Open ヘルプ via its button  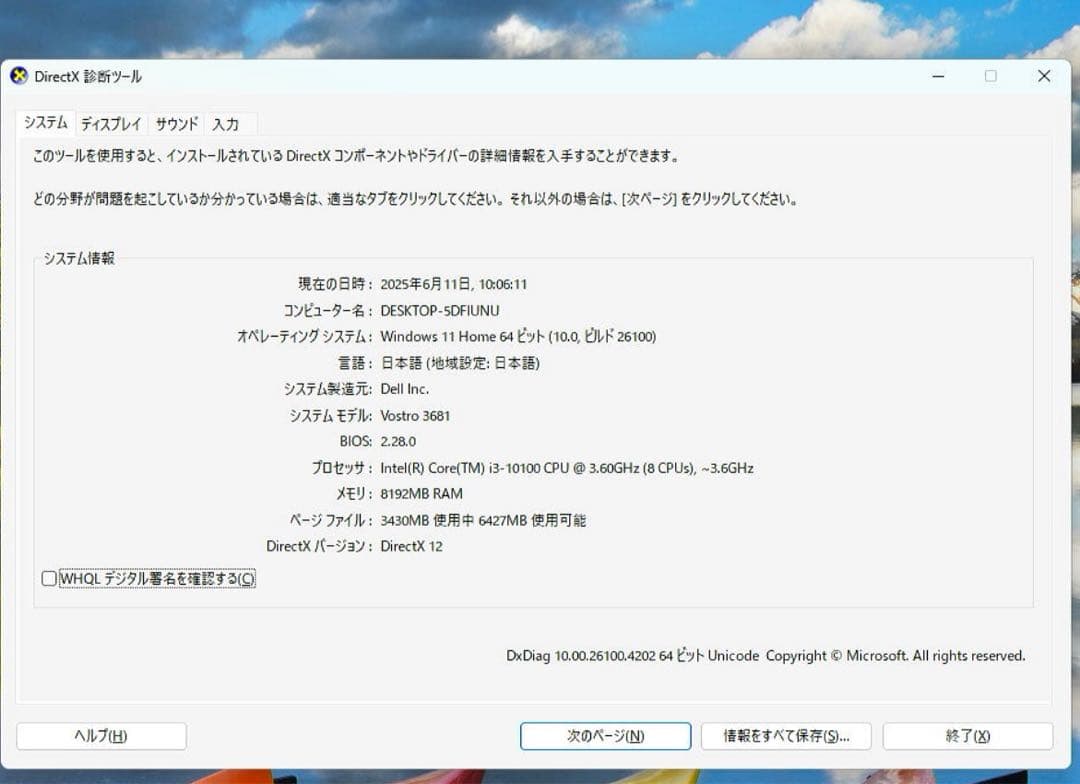pyautogui.click(x=100, y=735)
